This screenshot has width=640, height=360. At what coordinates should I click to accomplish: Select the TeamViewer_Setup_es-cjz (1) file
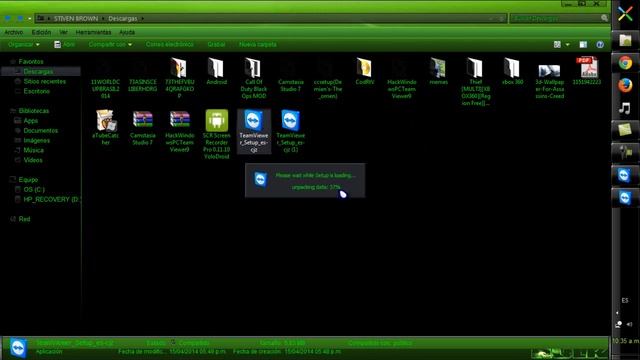coord(290,131)
